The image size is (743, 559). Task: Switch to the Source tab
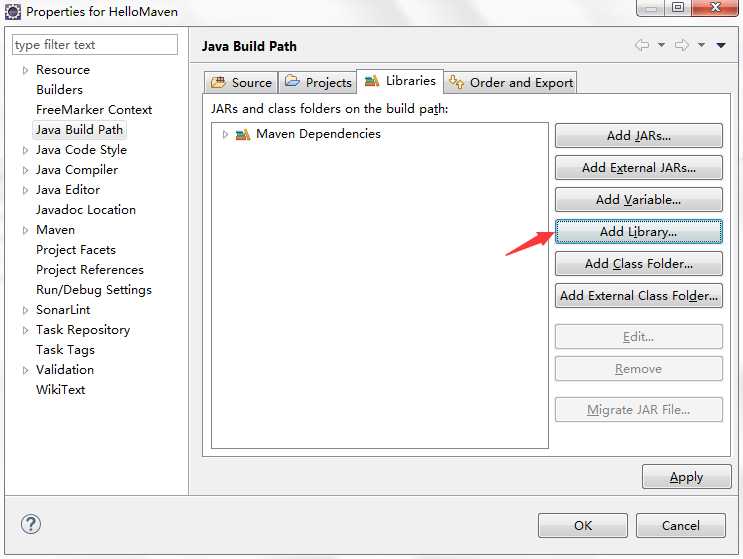tap(241, 82)
